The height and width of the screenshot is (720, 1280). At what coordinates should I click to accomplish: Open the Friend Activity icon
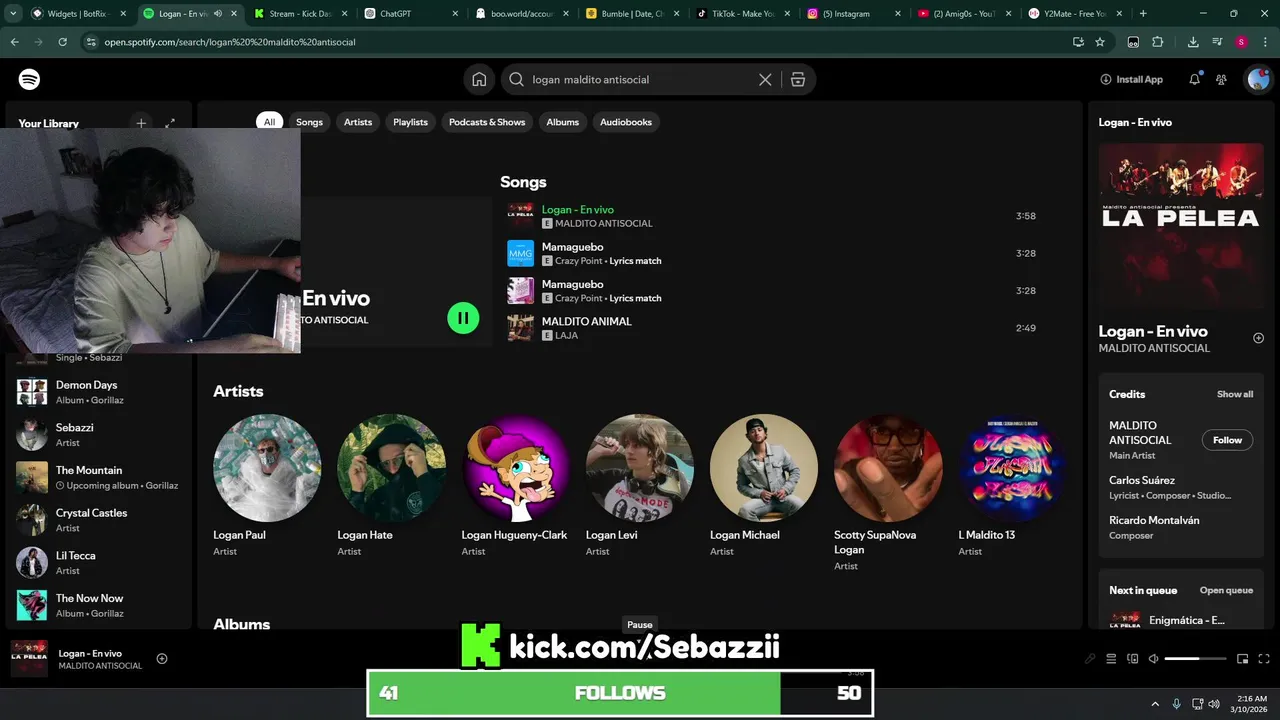[x=1221, y=79]
